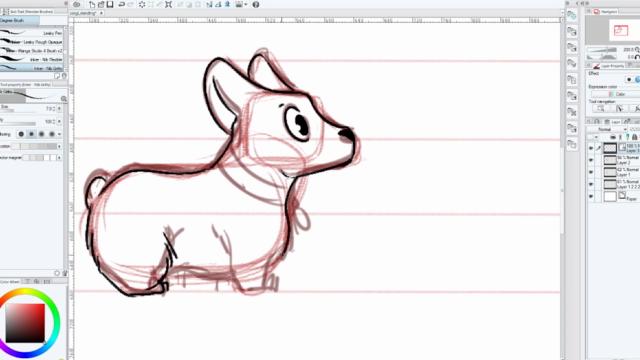Select the Inker Nib Flexible brush
Image resolution: width=640 pixels, height=360 pixels.
point(32,60)
